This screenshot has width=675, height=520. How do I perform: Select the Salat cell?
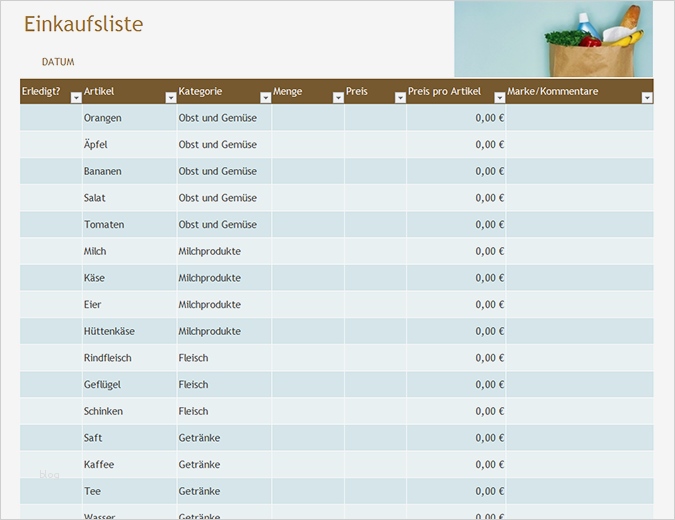129,198
